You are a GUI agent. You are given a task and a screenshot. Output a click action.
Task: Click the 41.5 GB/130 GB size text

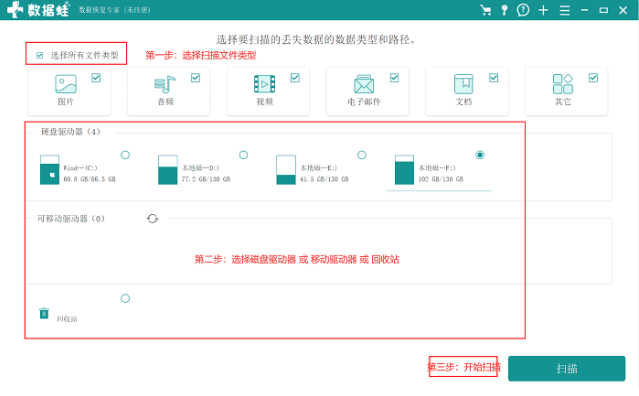point(324,179)
